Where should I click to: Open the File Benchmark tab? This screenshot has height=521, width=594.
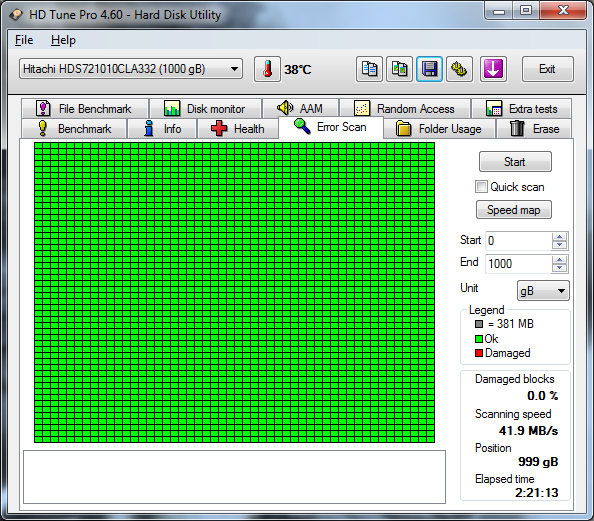(84, 109)
